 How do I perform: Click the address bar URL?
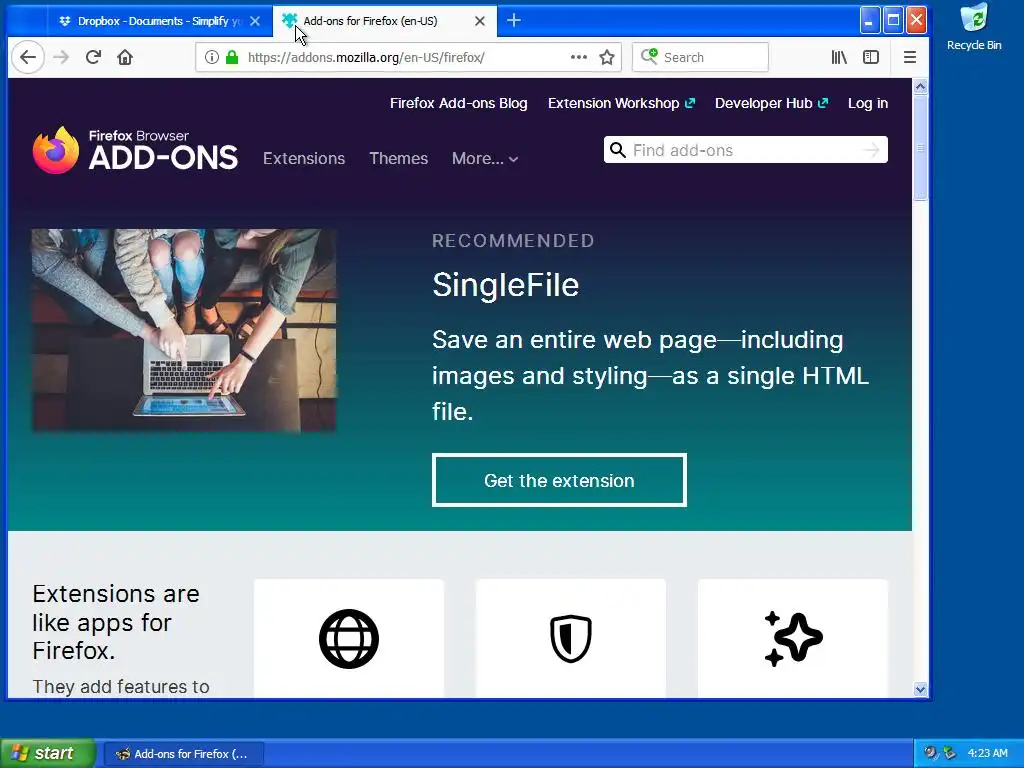point(366,57)
